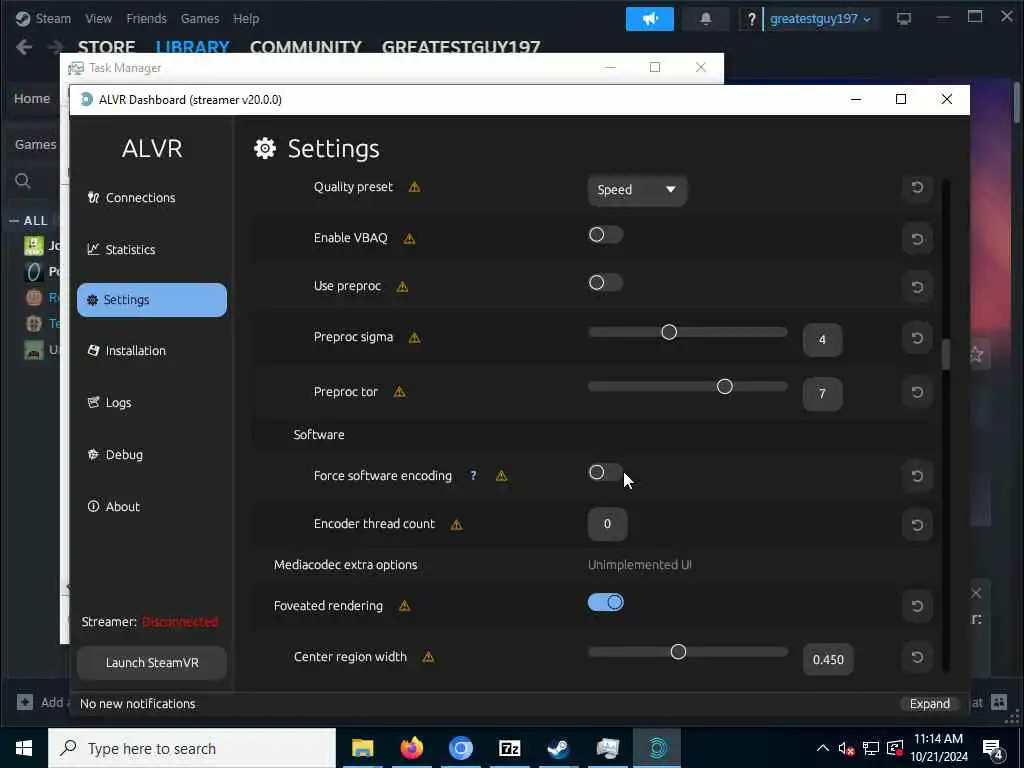The height and width of the screenshot is (768, 1024).
Task: Reset Preproc sigma to default
Action: (x=917, y=338)
